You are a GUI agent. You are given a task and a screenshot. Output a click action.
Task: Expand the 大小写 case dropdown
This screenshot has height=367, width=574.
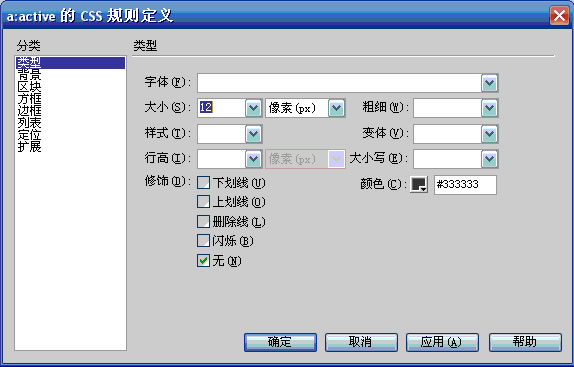pyautogui.click(x=489, y=159)
